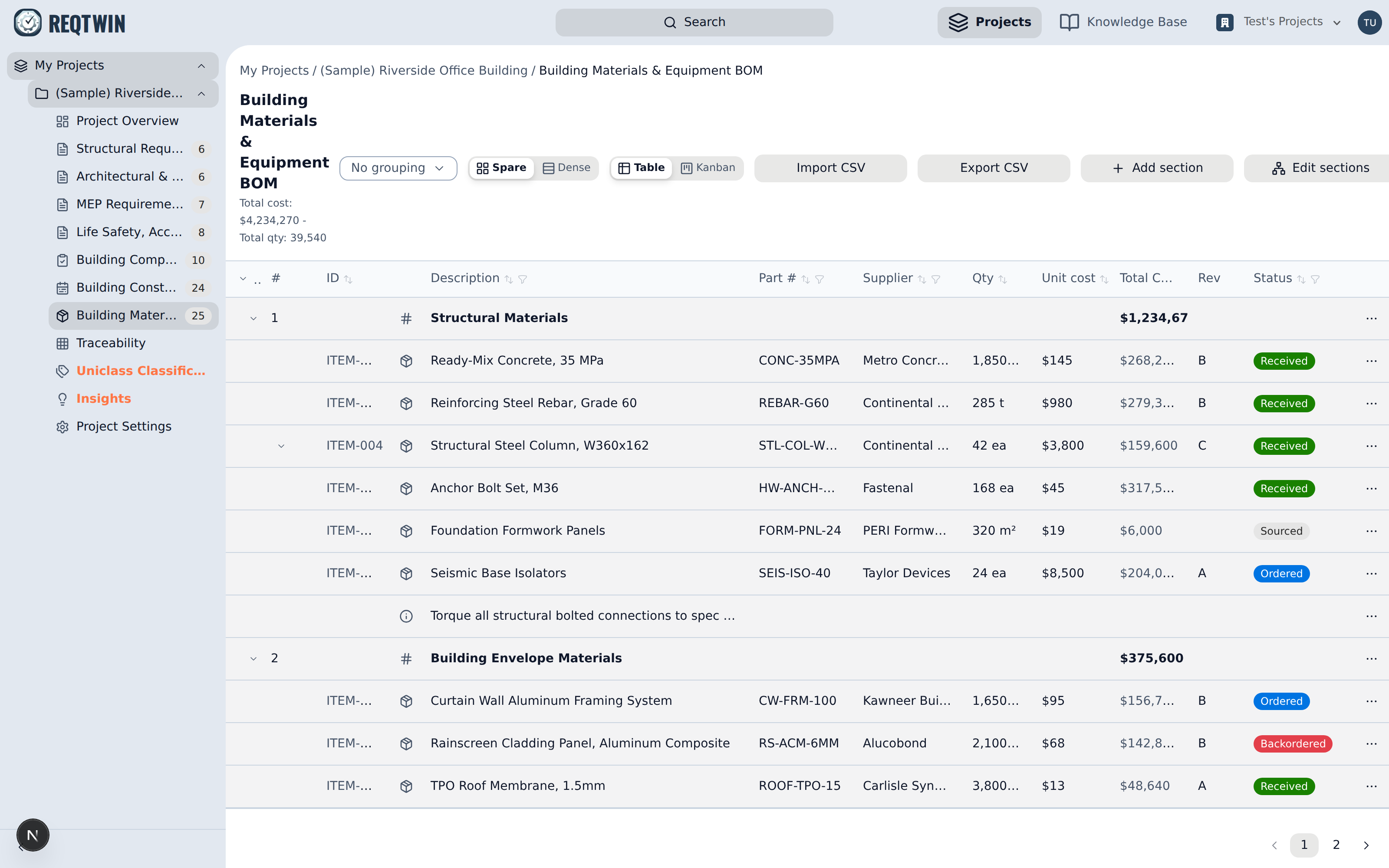Collapse the My Projects tree
1389x868 pixels.
[x=201, y=66]
